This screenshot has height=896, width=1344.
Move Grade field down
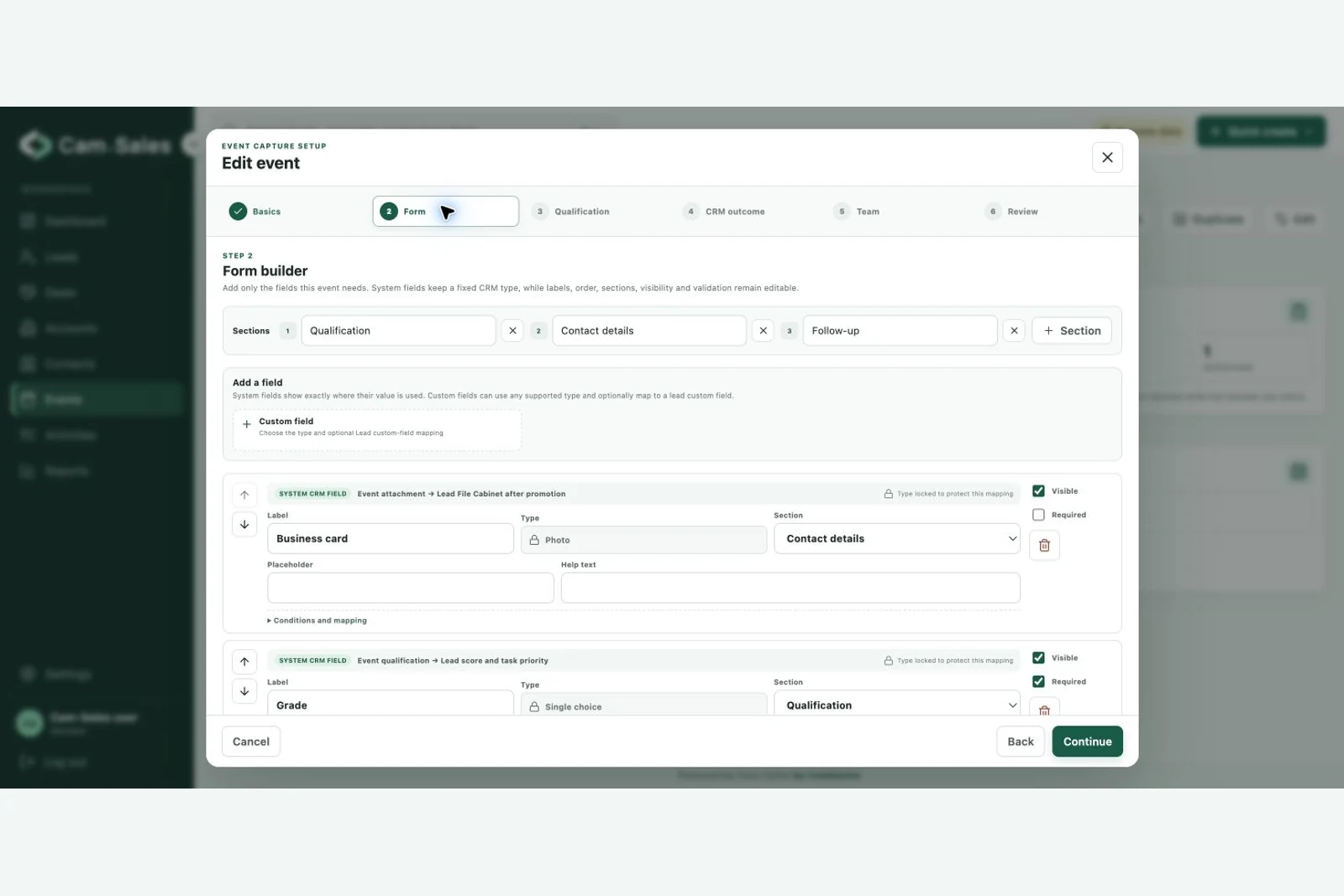[244, 691]
